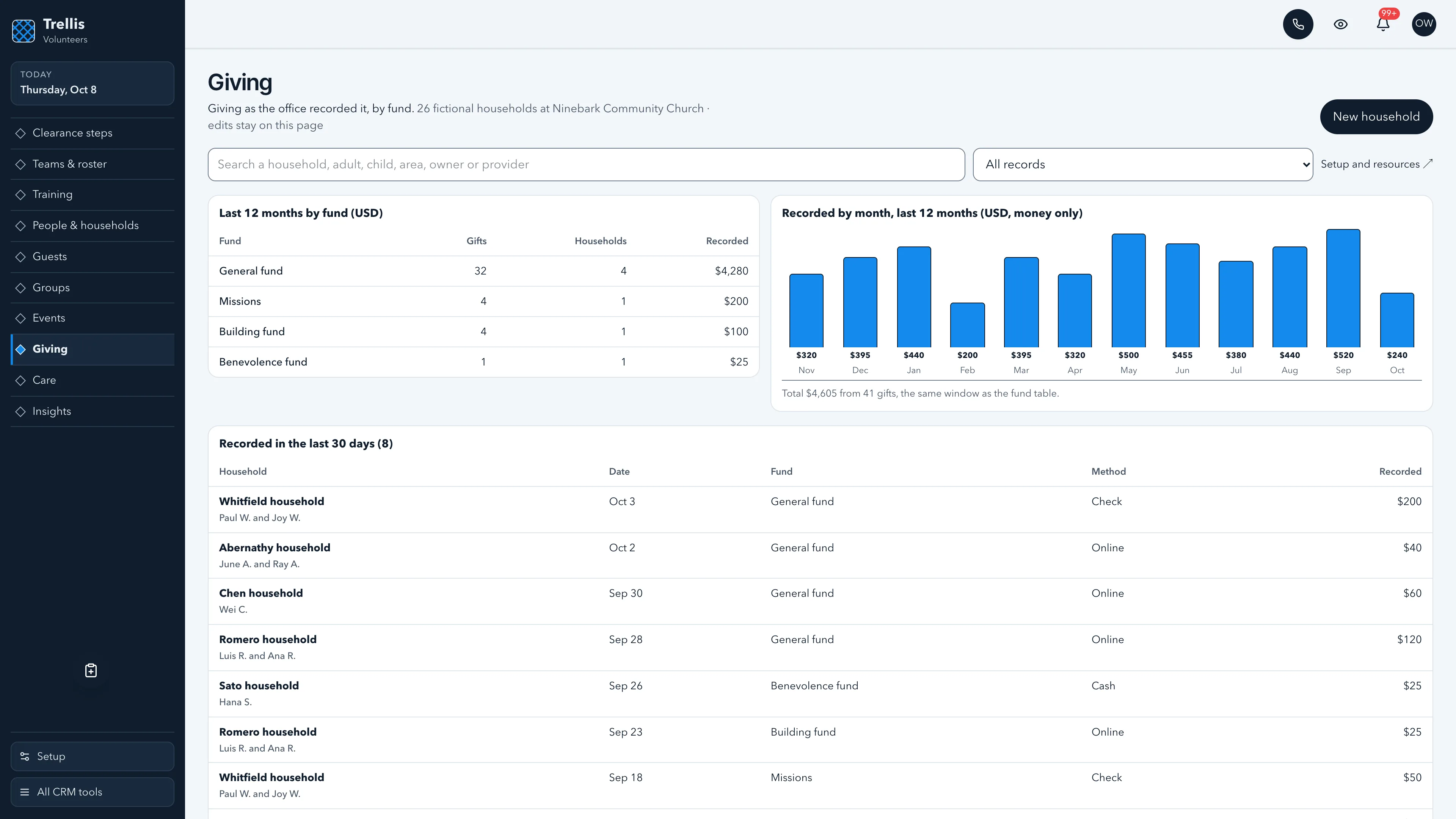Open Sato household record
The height and width of the screenshot is (819, 1456).
820,693
